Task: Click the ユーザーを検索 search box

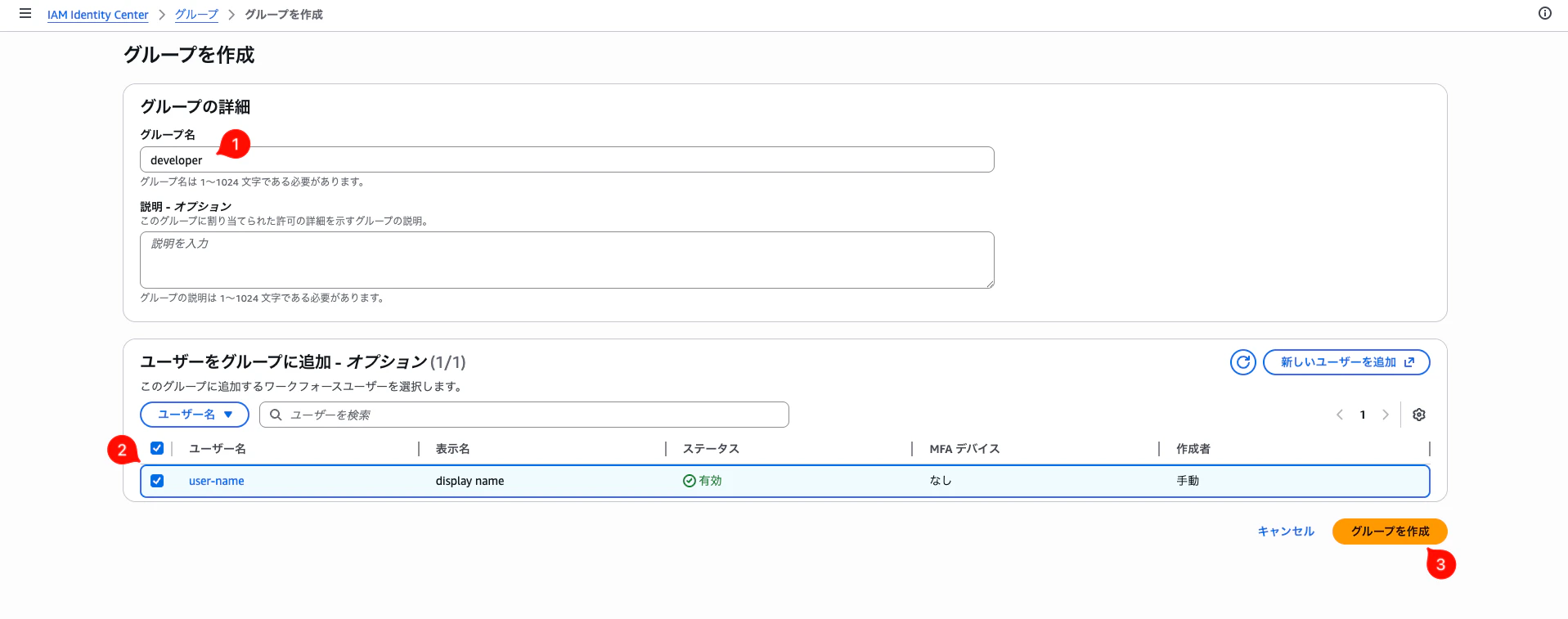Action: (x=524, y=415)
